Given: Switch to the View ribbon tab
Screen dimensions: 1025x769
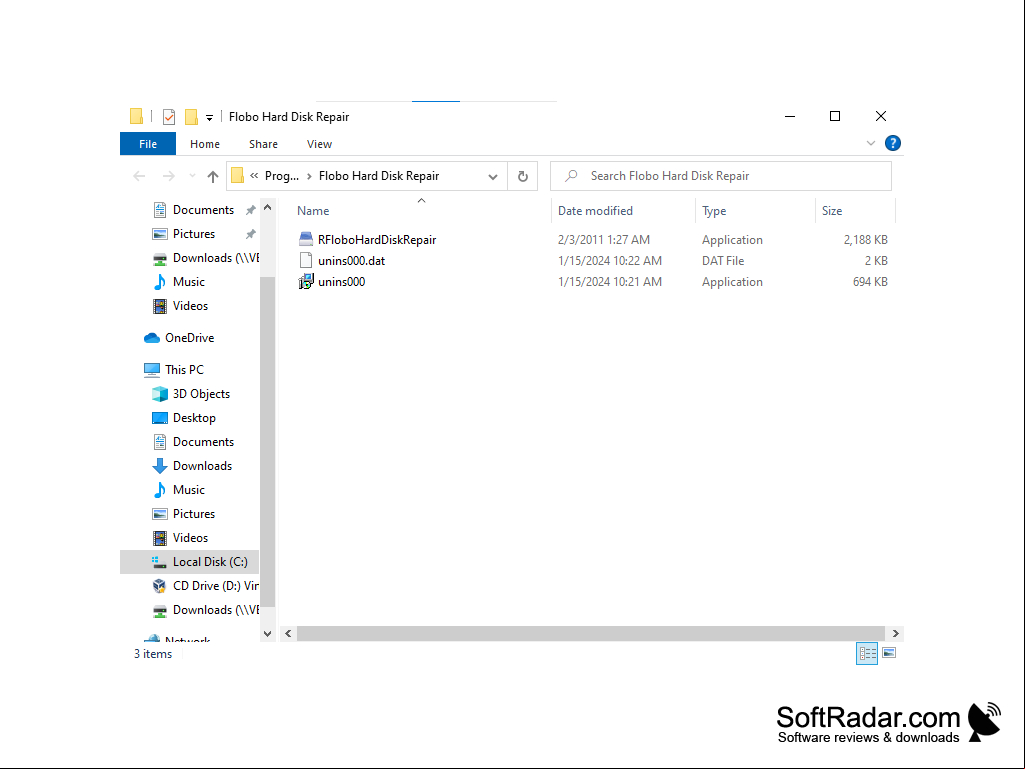Looking at the screenshot, I should coord(319,144).
